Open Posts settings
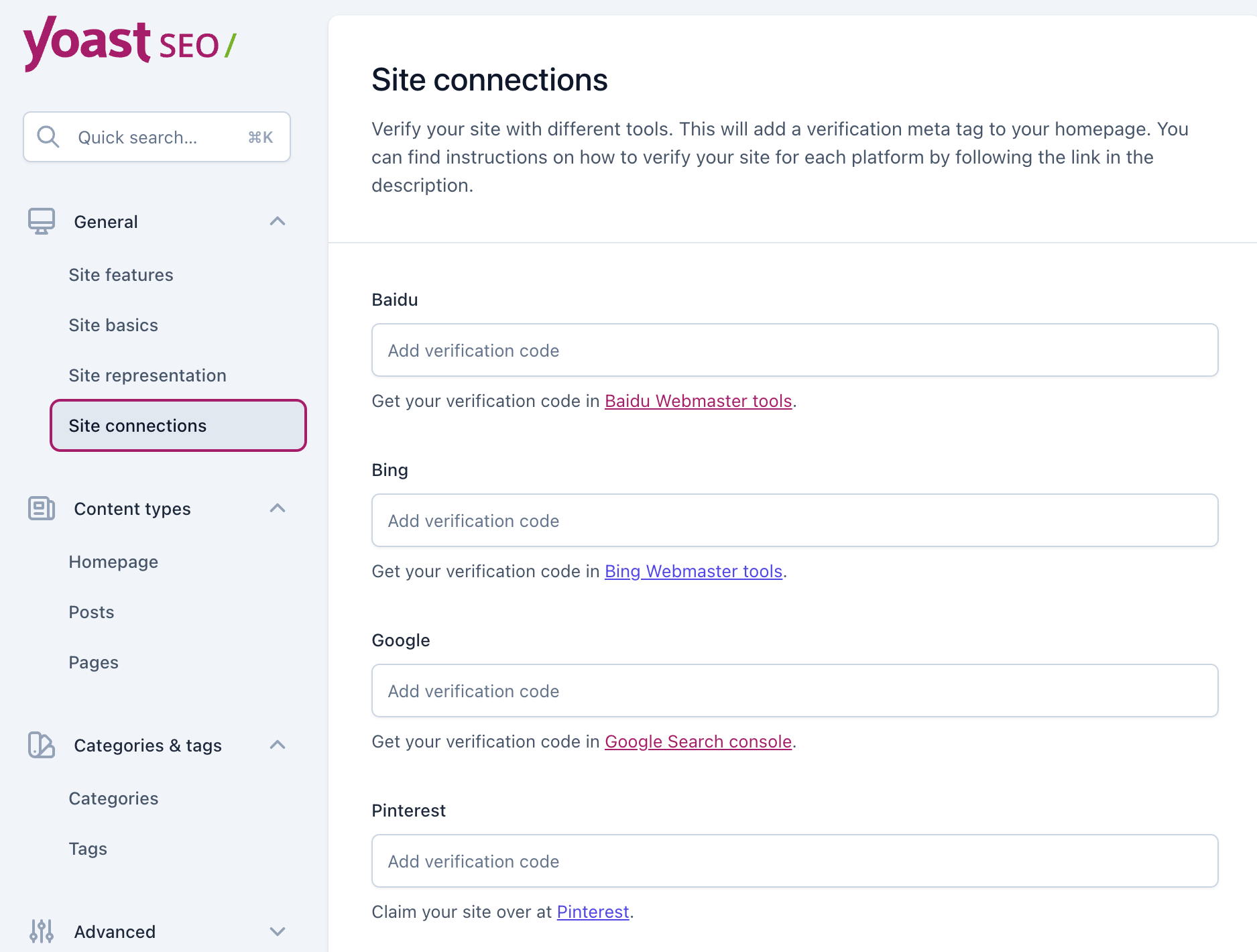Viewport: 1257px width, 952px height. tap(91, 612)
